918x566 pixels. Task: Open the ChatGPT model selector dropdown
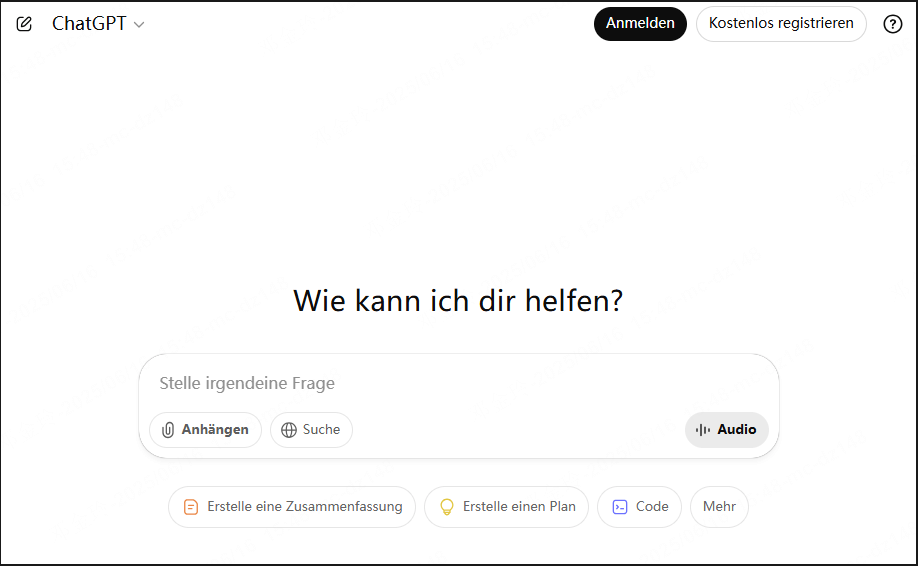tap(98, 24)
